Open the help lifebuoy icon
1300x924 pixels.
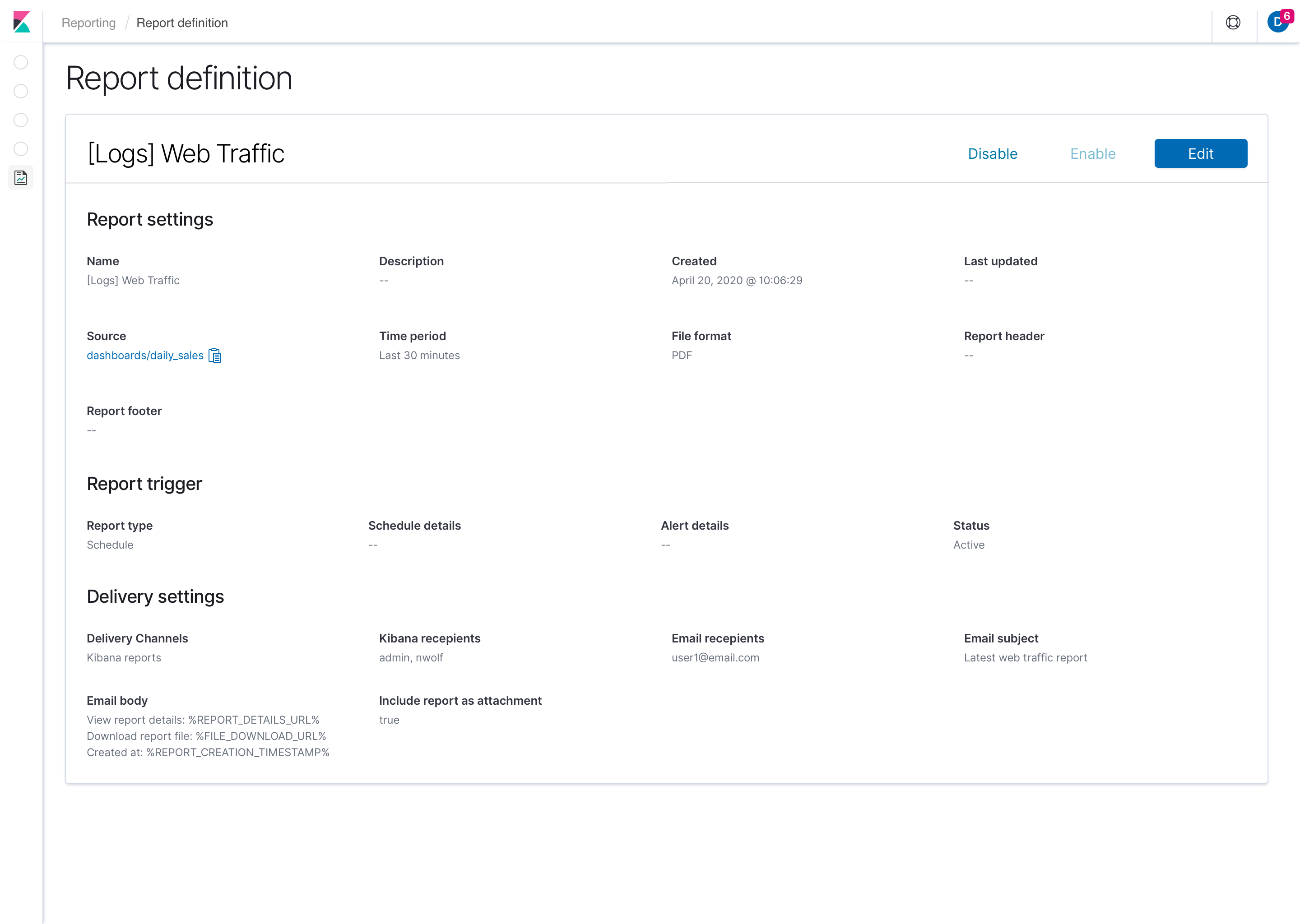[1233, 22]
